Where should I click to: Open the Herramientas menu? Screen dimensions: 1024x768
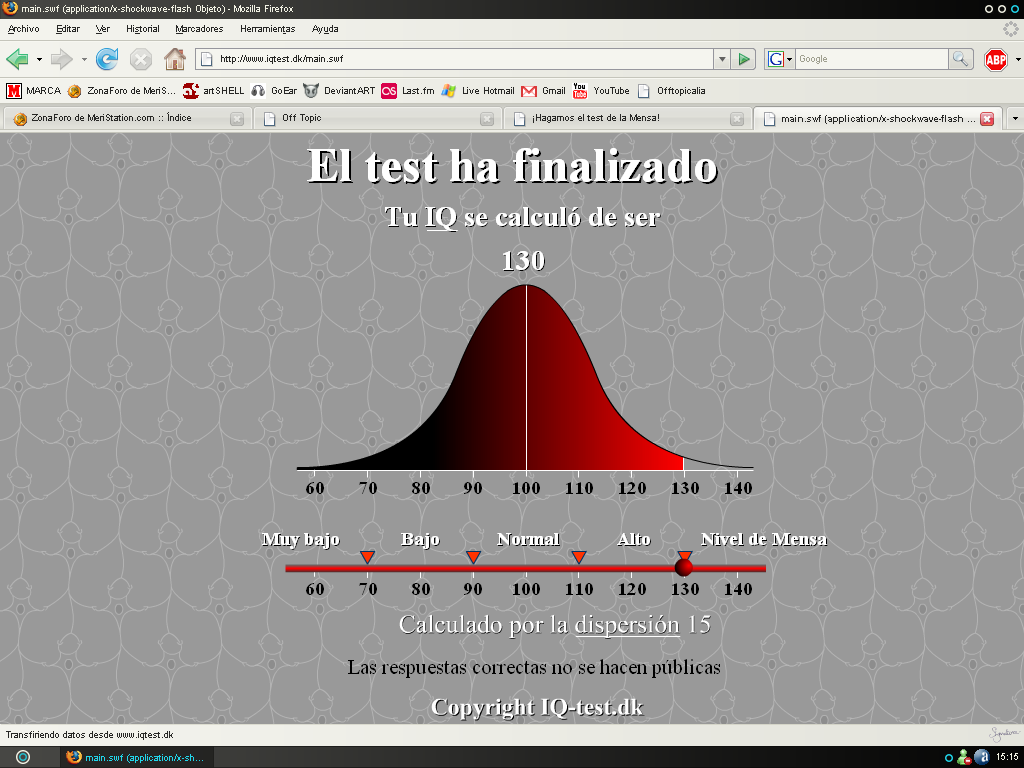267,29
